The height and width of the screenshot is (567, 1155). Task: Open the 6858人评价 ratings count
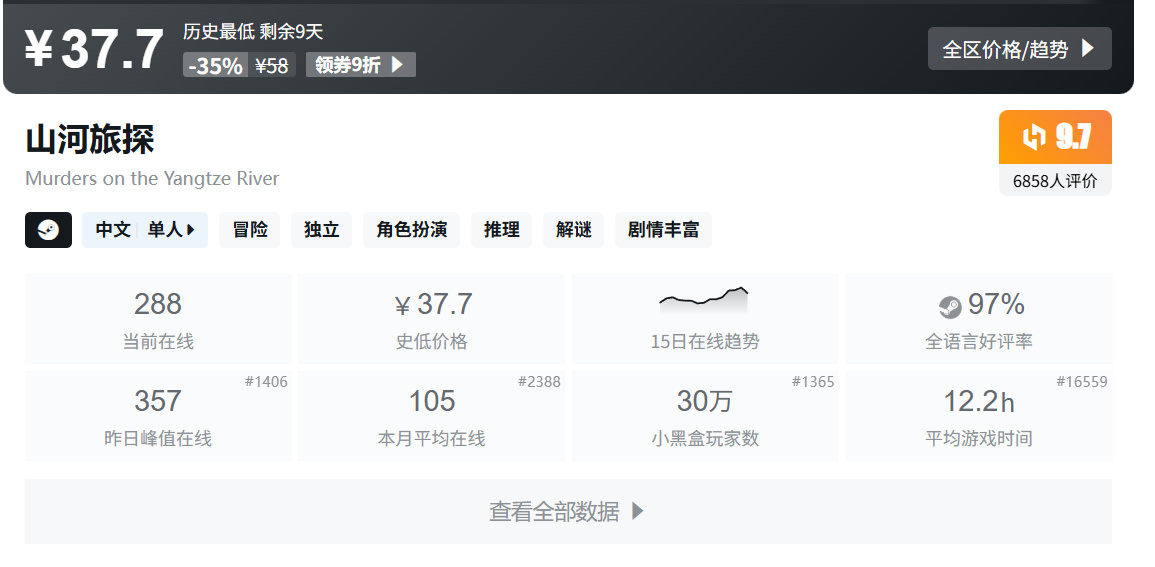[1055, 181]
